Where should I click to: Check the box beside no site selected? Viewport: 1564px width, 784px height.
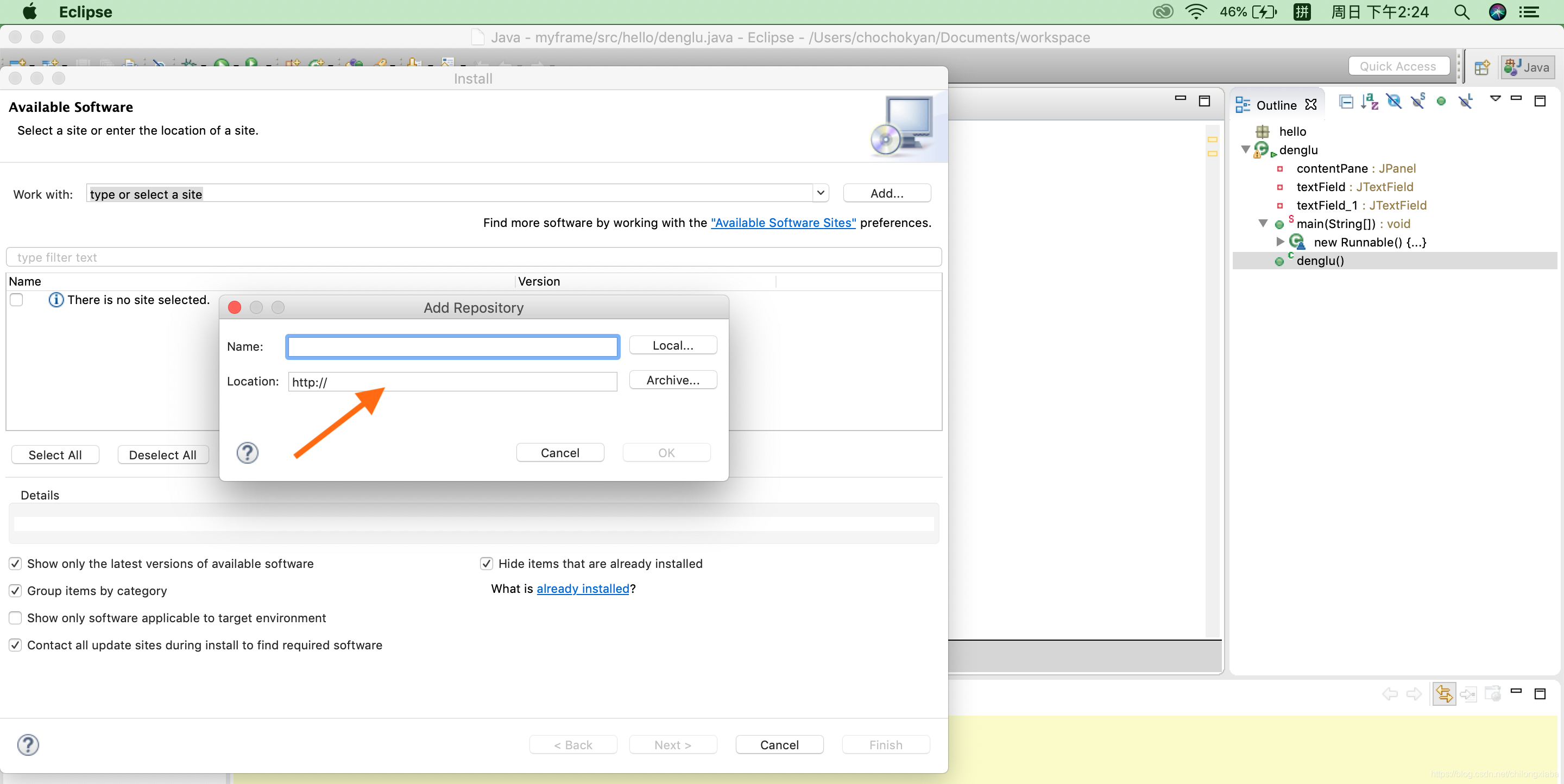(x=16, y=300)
